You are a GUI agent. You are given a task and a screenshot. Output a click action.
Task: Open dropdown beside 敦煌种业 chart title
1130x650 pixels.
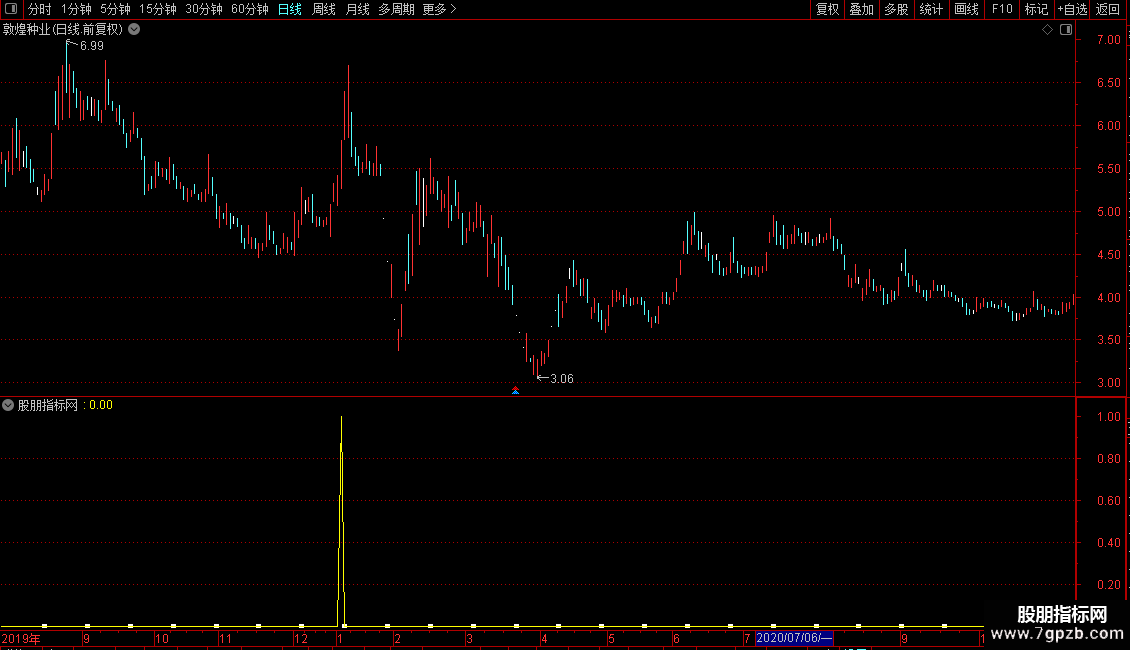[x=134, y=30]
